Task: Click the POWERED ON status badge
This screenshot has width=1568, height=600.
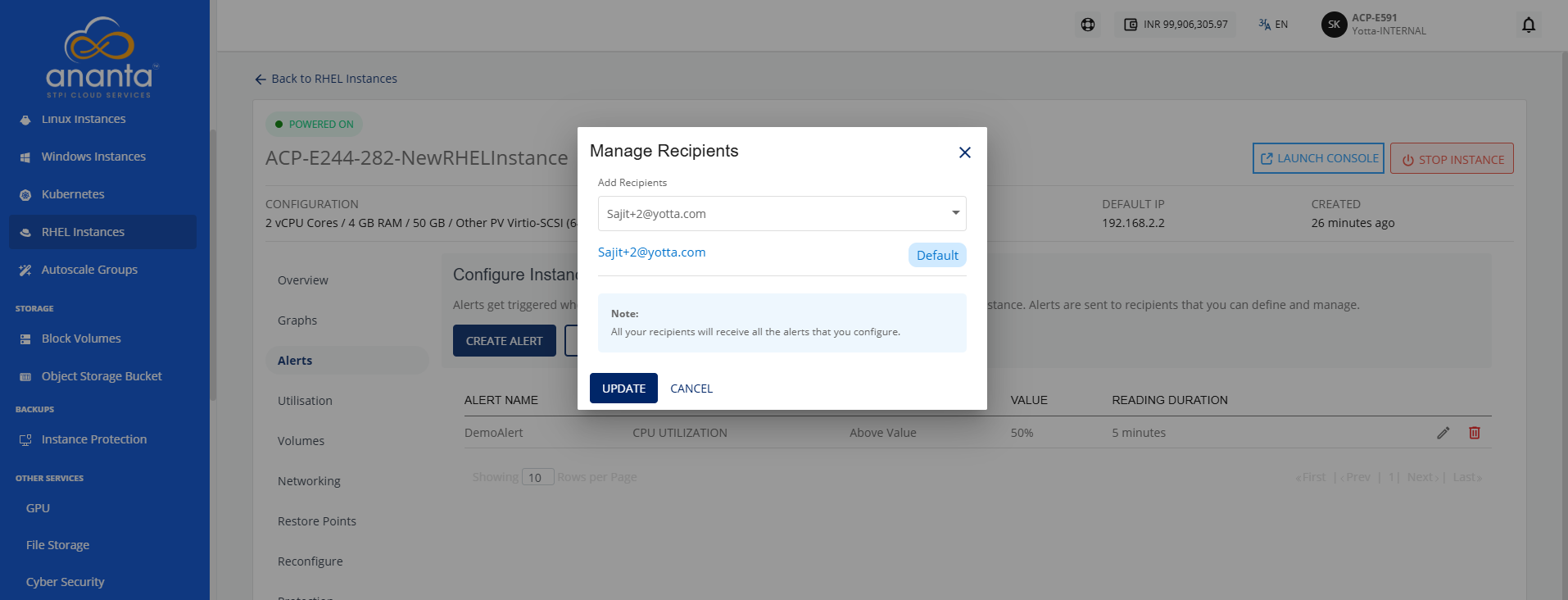Action: pos(314,125)
